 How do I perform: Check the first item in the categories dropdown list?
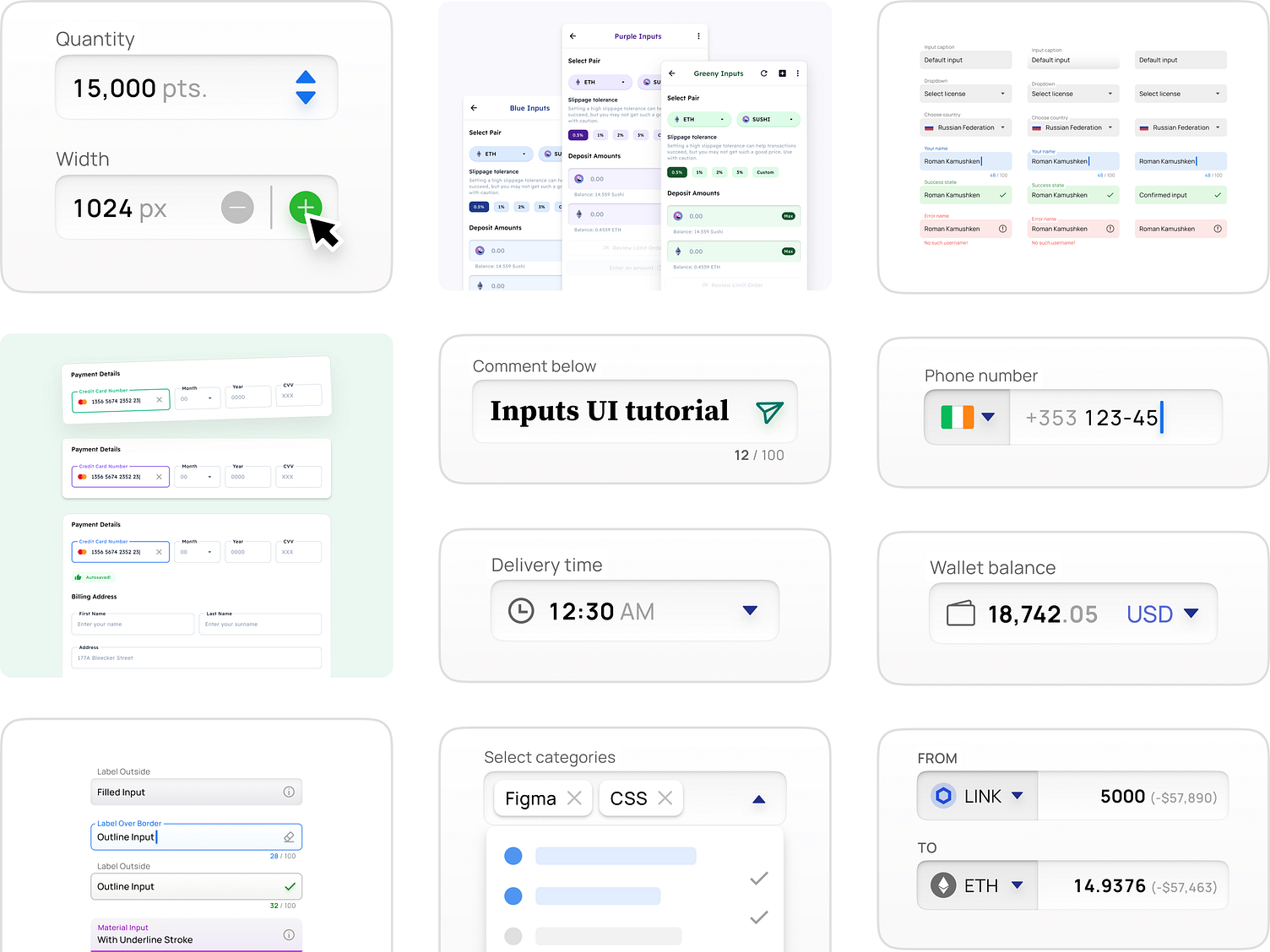click(x=758, y=878)
